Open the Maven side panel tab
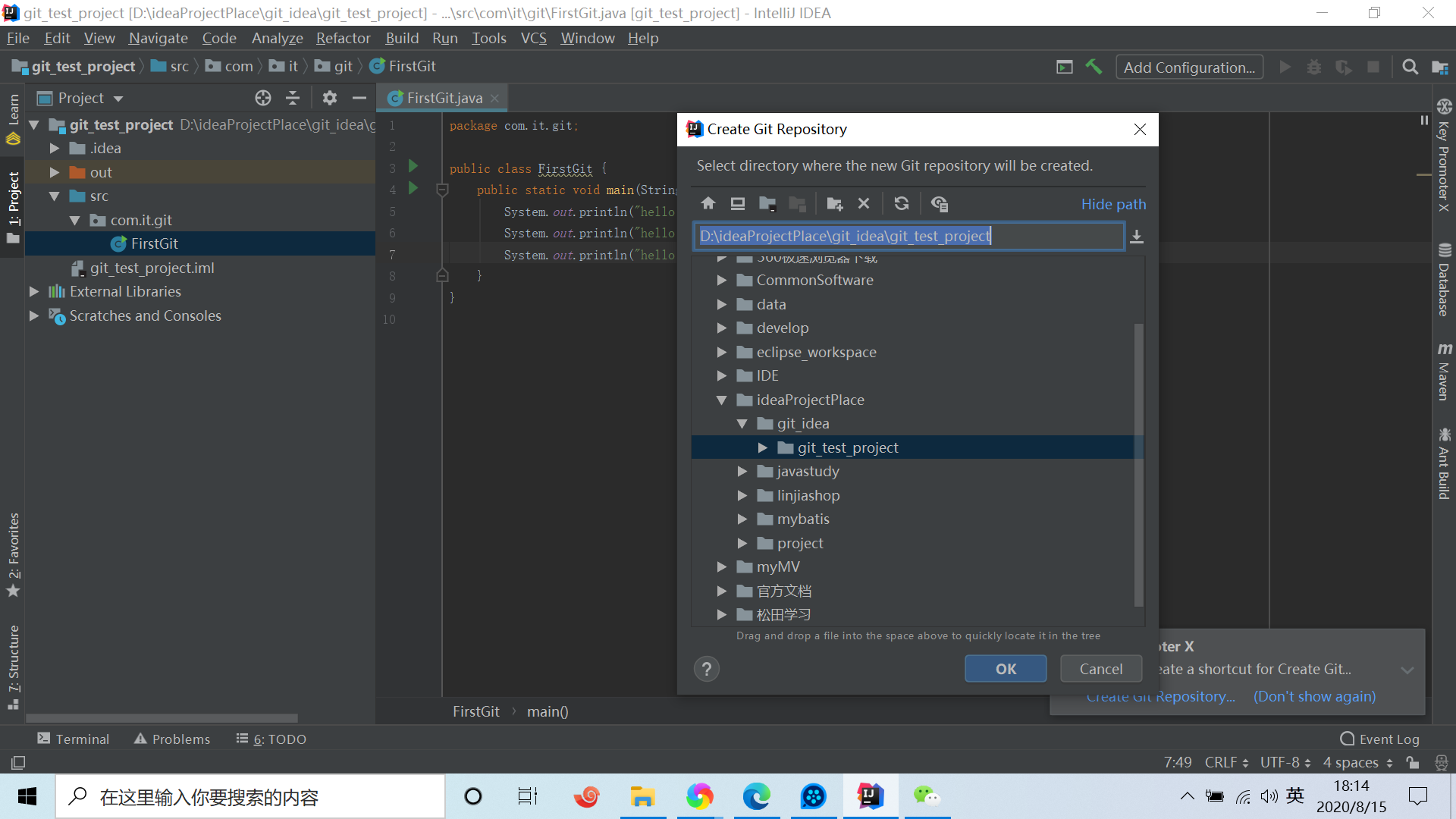The width and height of the screenshot is (1456, 819). tap(1444, 372)
